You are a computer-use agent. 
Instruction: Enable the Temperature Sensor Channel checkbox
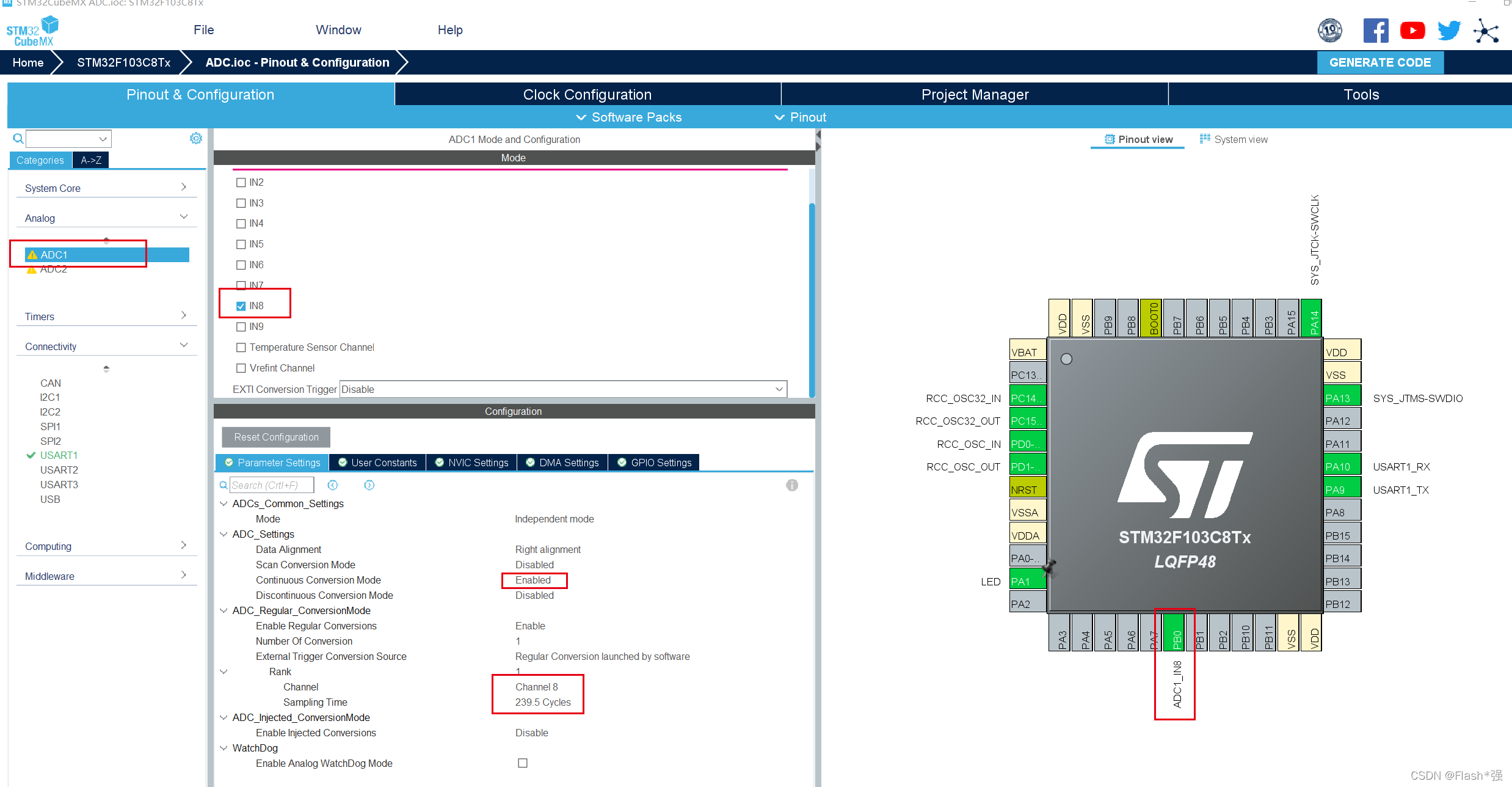click(x=241, y=348)
